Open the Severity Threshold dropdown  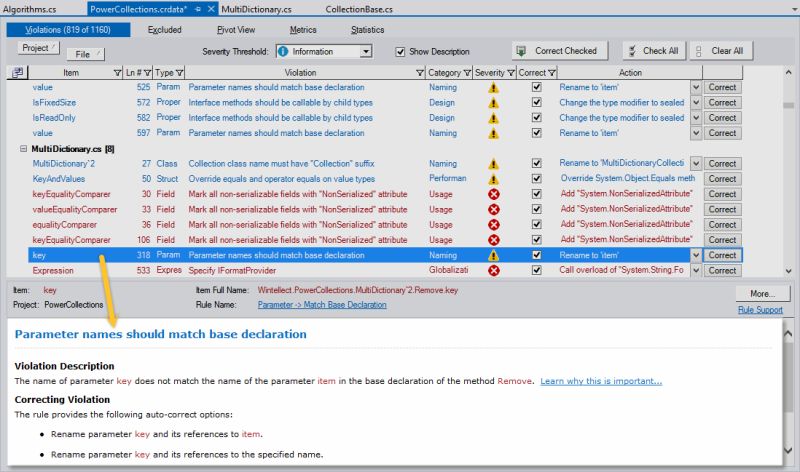click(366, 52)
